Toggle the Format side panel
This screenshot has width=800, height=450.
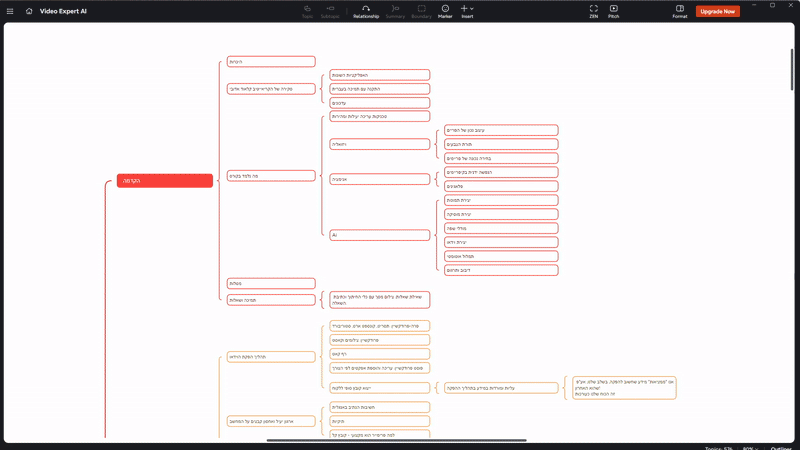pyautogui.click(x=680, y=11)
